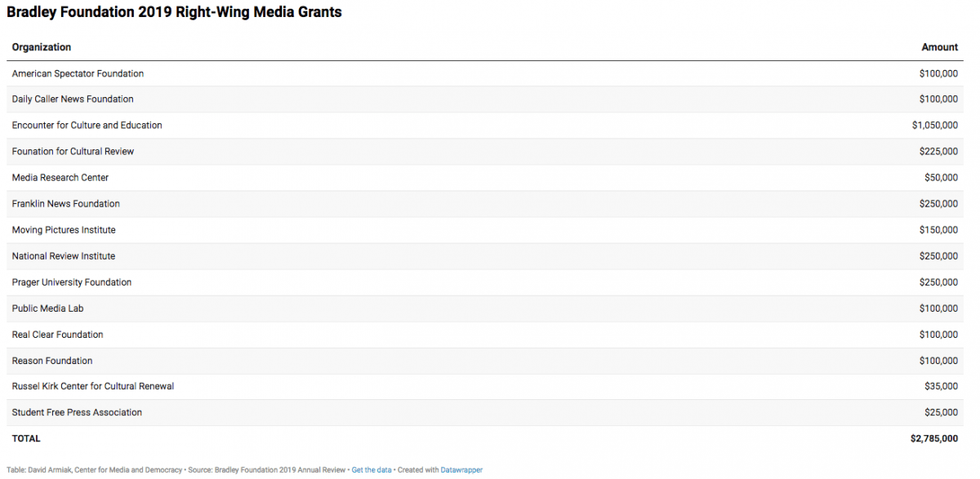This screenshot has width=980, height=479.
Task: Select the American Spectator Foundation row
Action: tap(78, 74)
